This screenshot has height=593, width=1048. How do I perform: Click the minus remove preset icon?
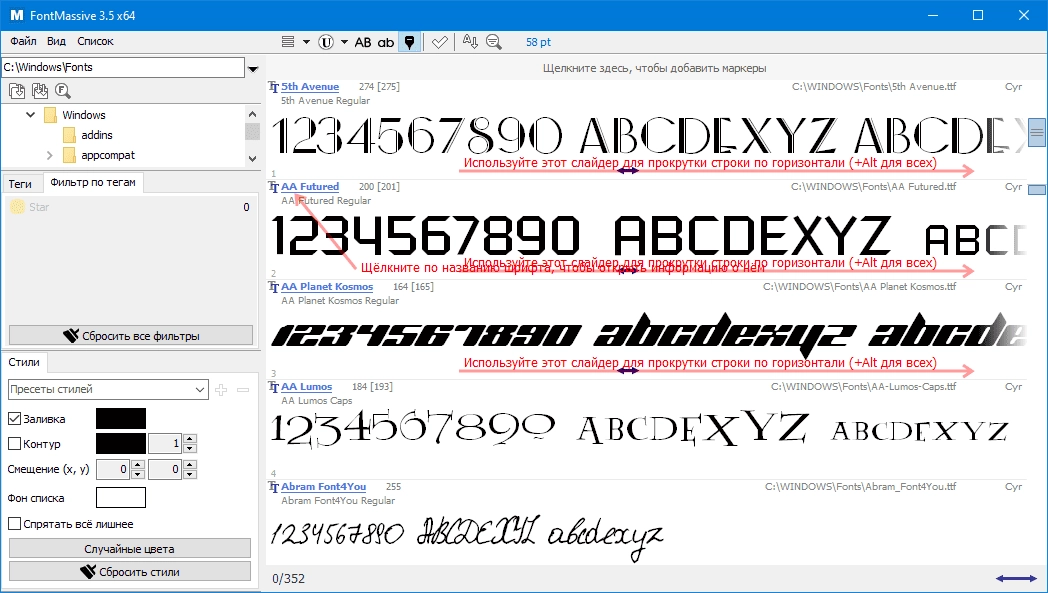coord(243,389)
